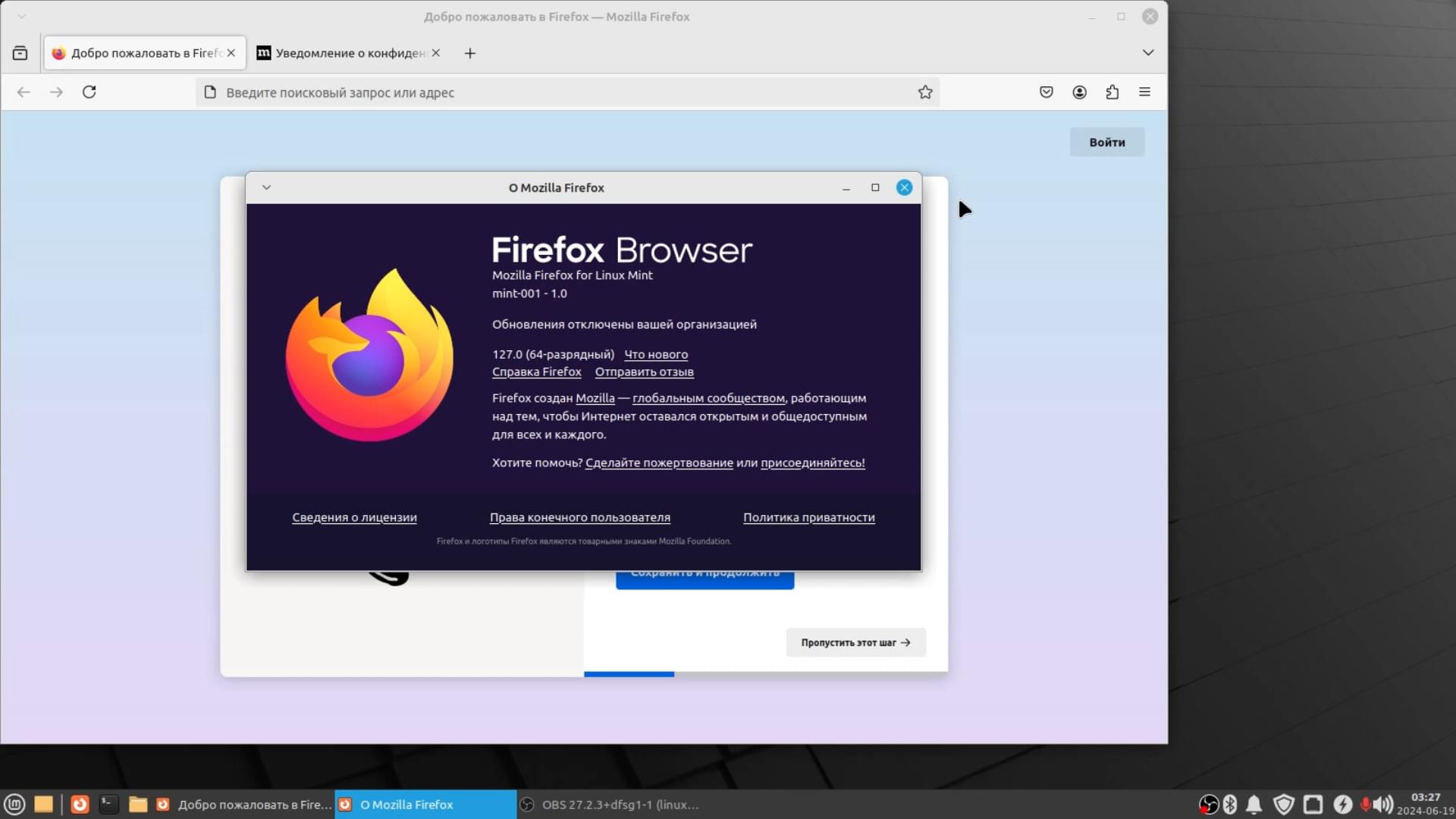1456x819 pixels.
Task: Open the notifications bell in tray
Action: 1254,804
